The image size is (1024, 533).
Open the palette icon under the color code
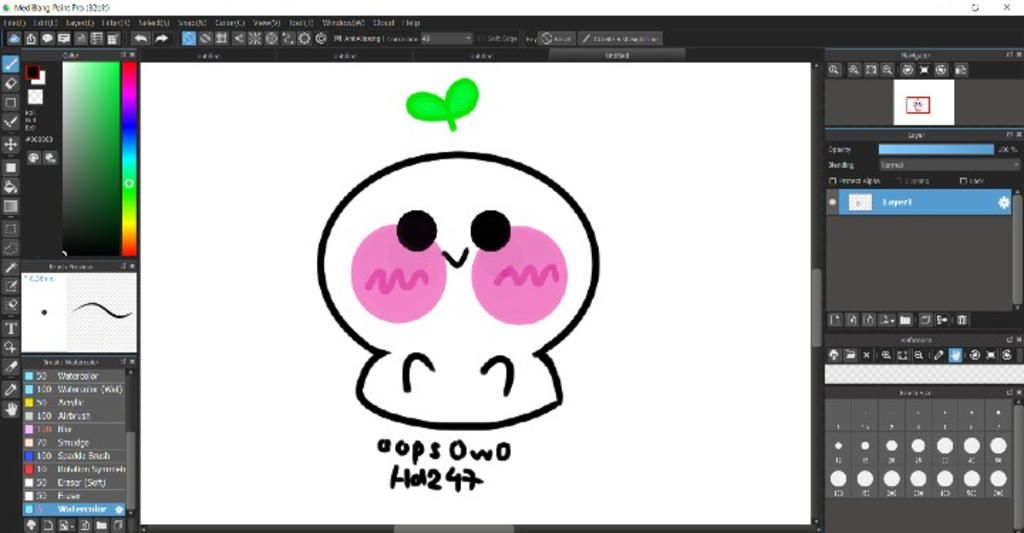coord(33,157)
